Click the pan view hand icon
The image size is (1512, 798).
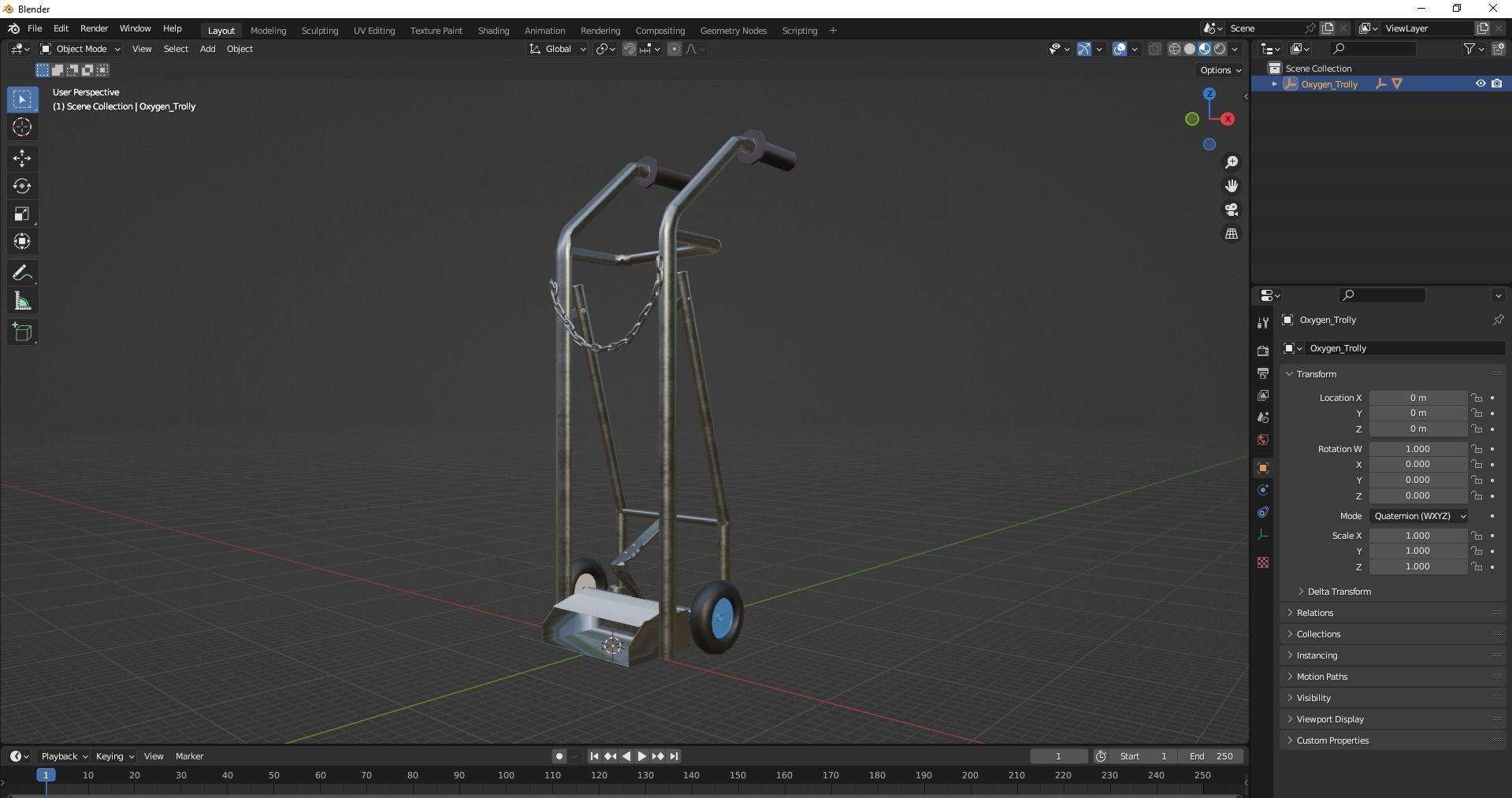tap(1232, 186)
